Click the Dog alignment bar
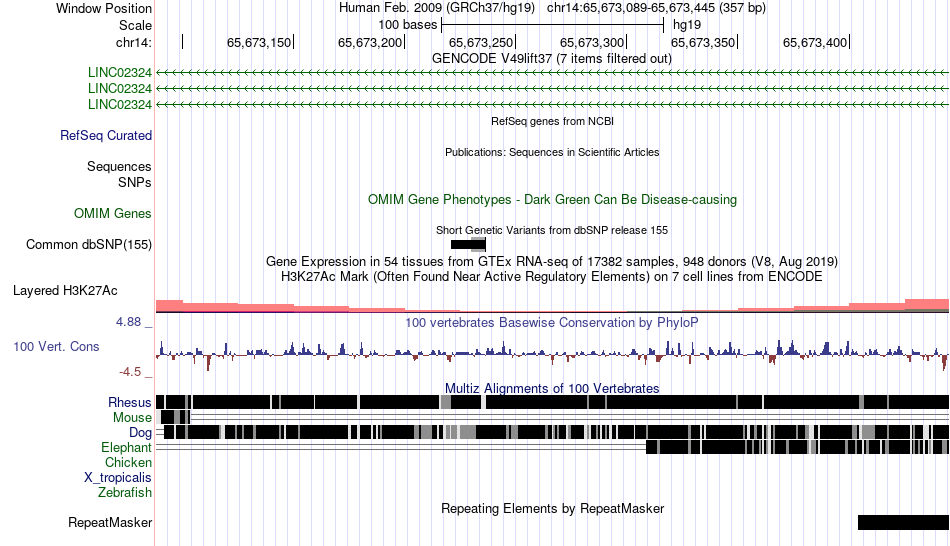Screen dimensions: 950x546 pyautogui.click(x=556, y=432)
